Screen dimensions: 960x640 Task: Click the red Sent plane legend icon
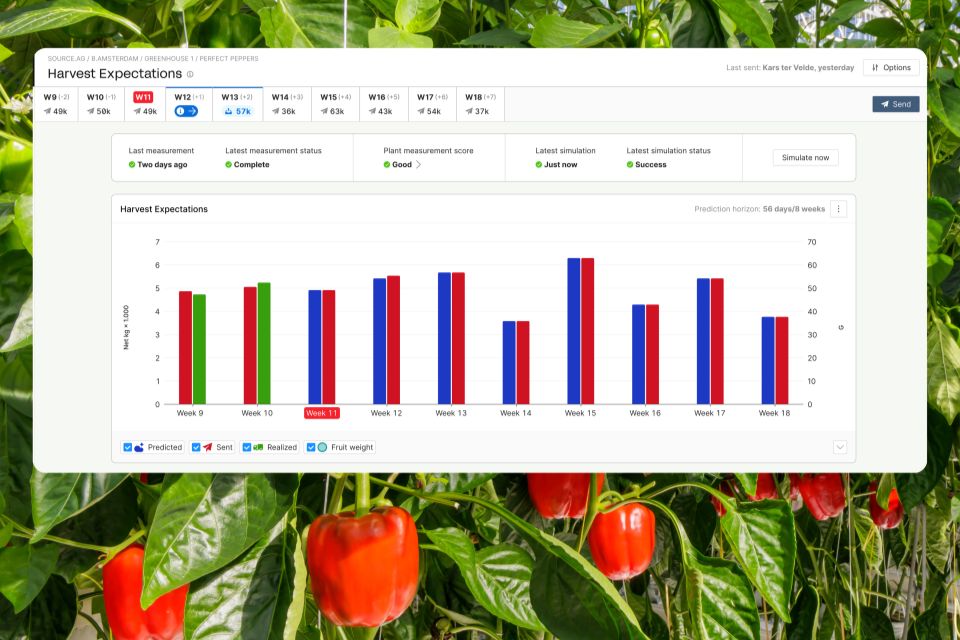click(x=208, y=447)
